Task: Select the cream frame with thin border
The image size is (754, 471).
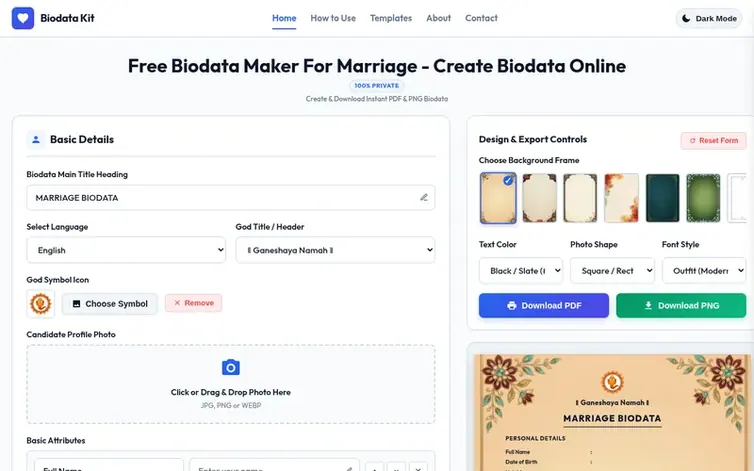Action: point(580,198)
